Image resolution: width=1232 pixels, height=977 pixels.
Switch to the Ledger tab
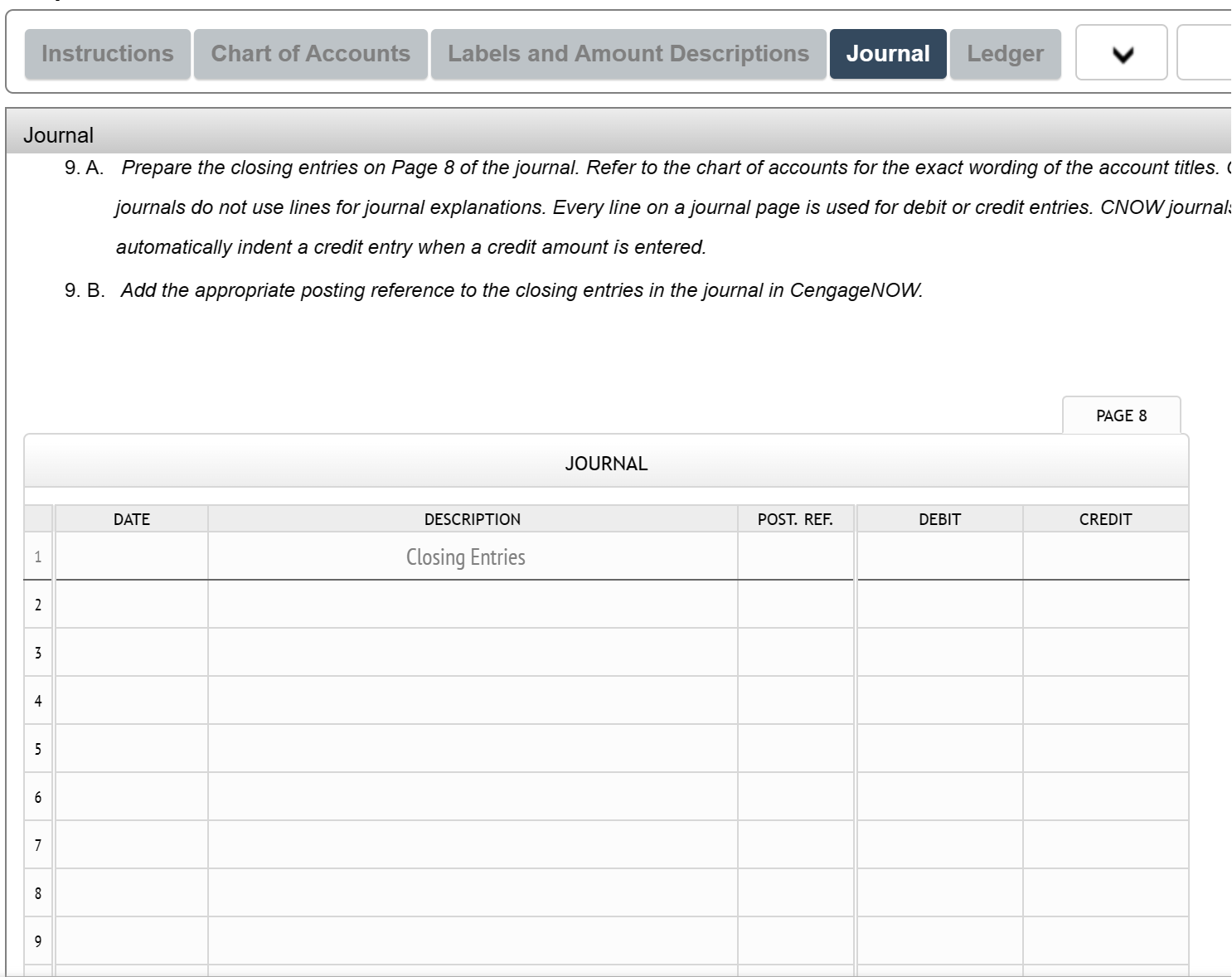[1005, 53]
